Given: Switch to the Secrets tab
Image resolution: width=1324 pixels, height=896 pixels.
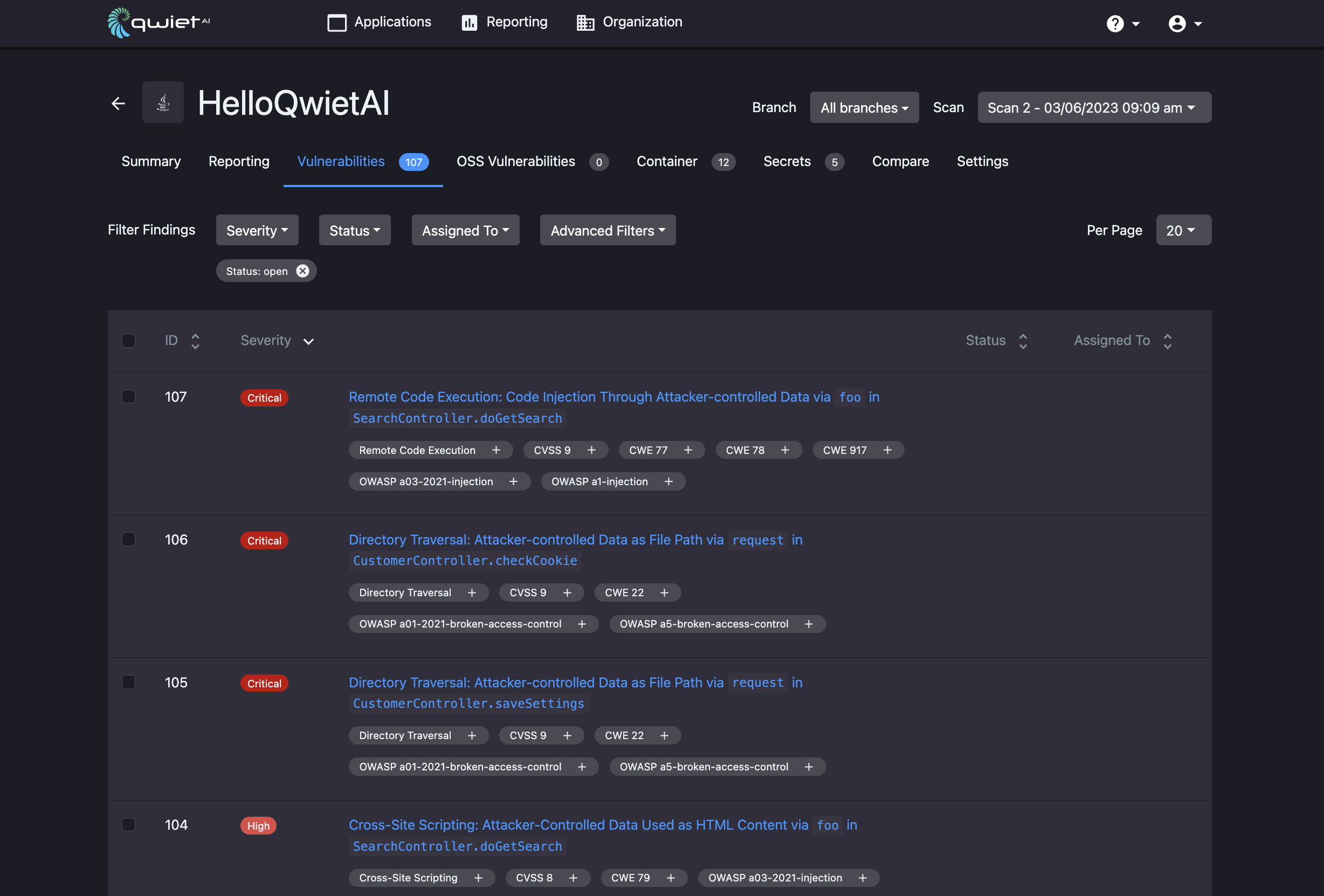Looking at the screenshot, I should (x=804, y=161).
